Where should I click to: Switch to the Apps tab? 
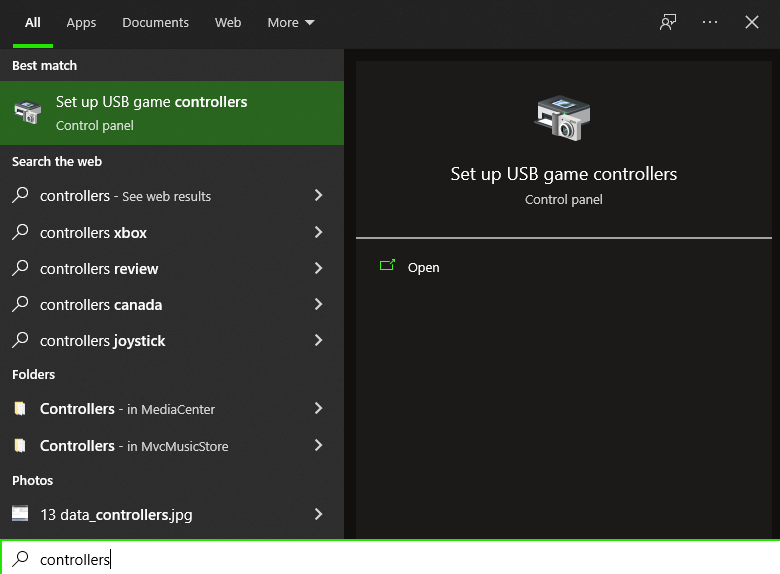tap(81, 22)
